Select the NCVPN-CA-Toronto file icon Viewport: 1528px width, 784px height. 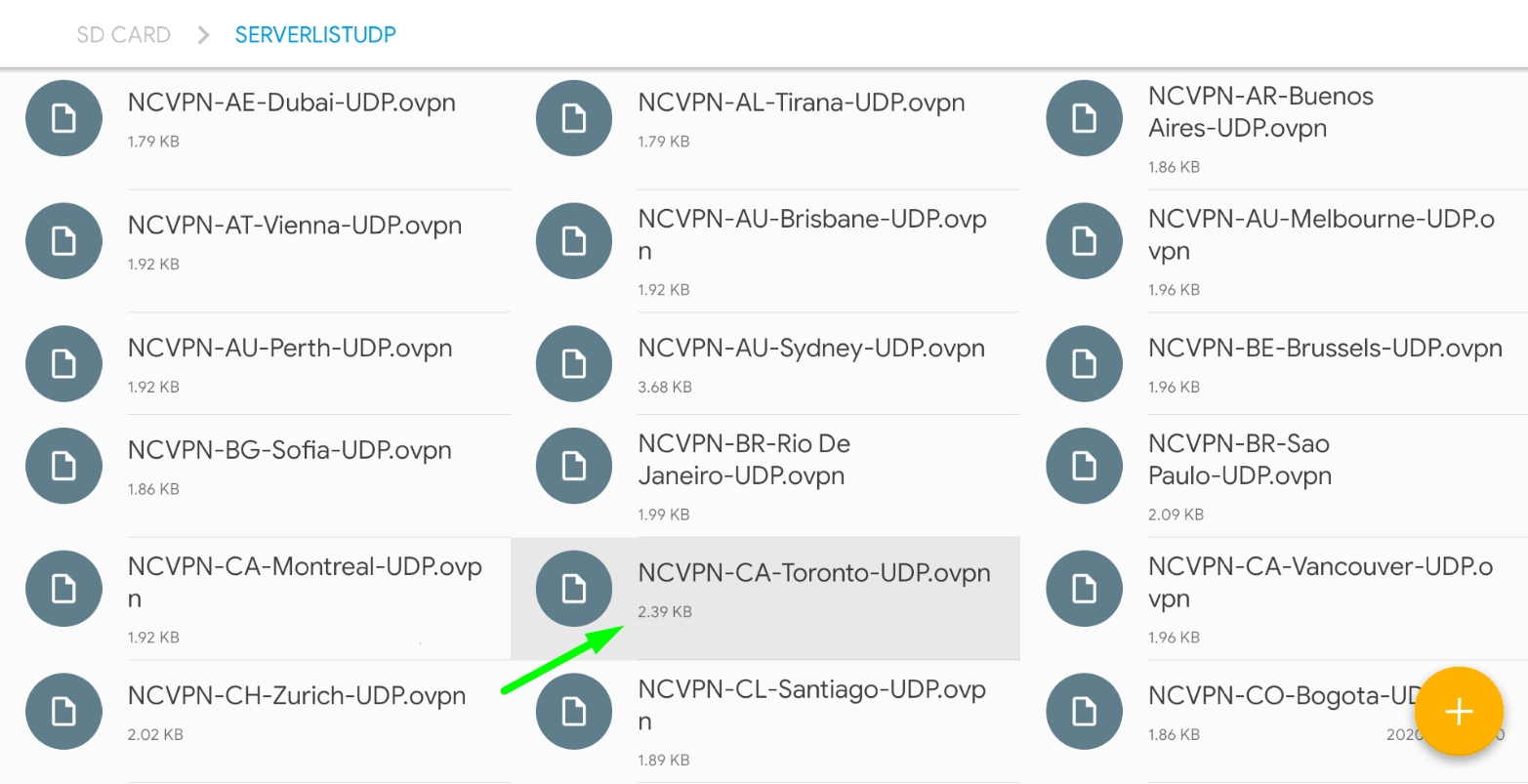click(x=574, y=589)
